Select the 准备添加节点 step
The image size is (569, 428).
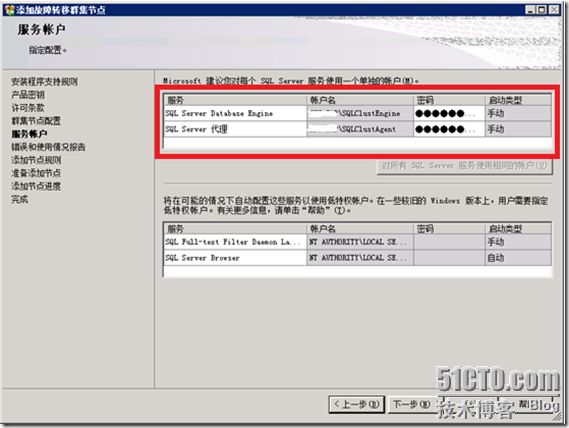(x=36, y=173)
